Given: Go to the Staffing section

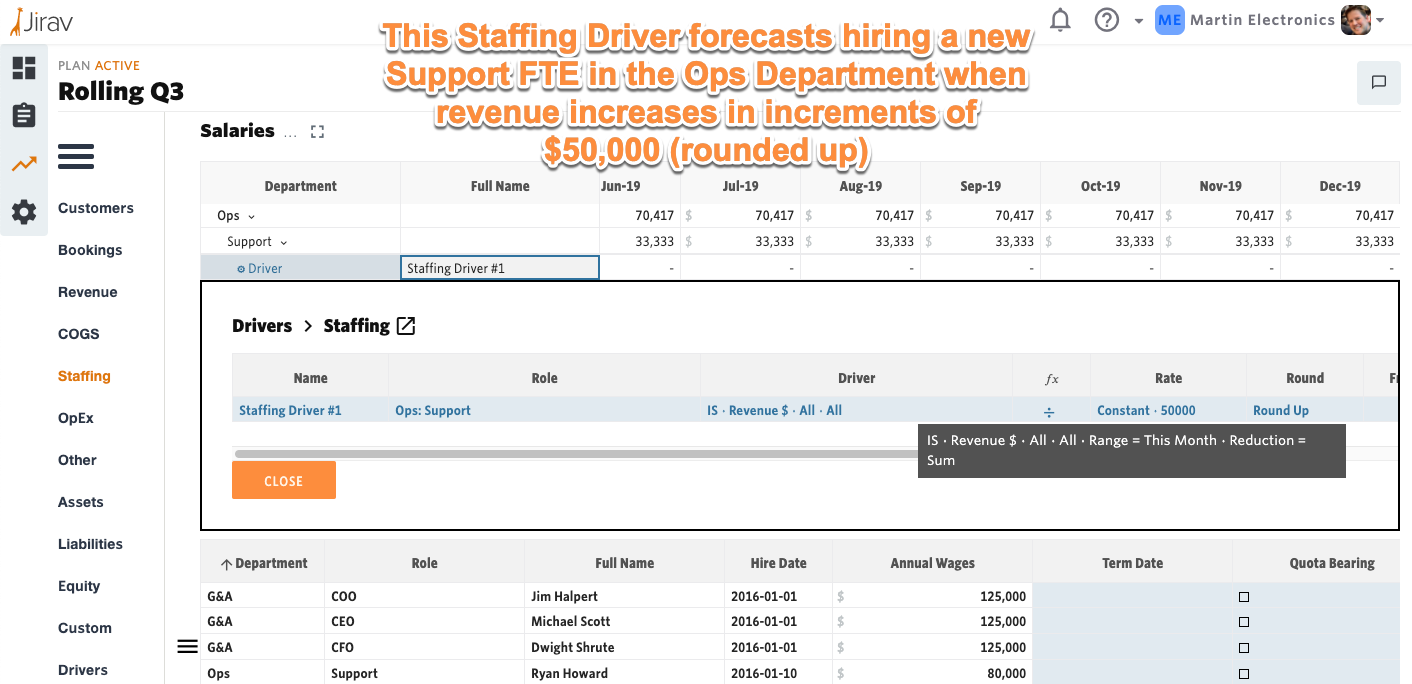Looking at the screenshot, I should coord(84,376).
